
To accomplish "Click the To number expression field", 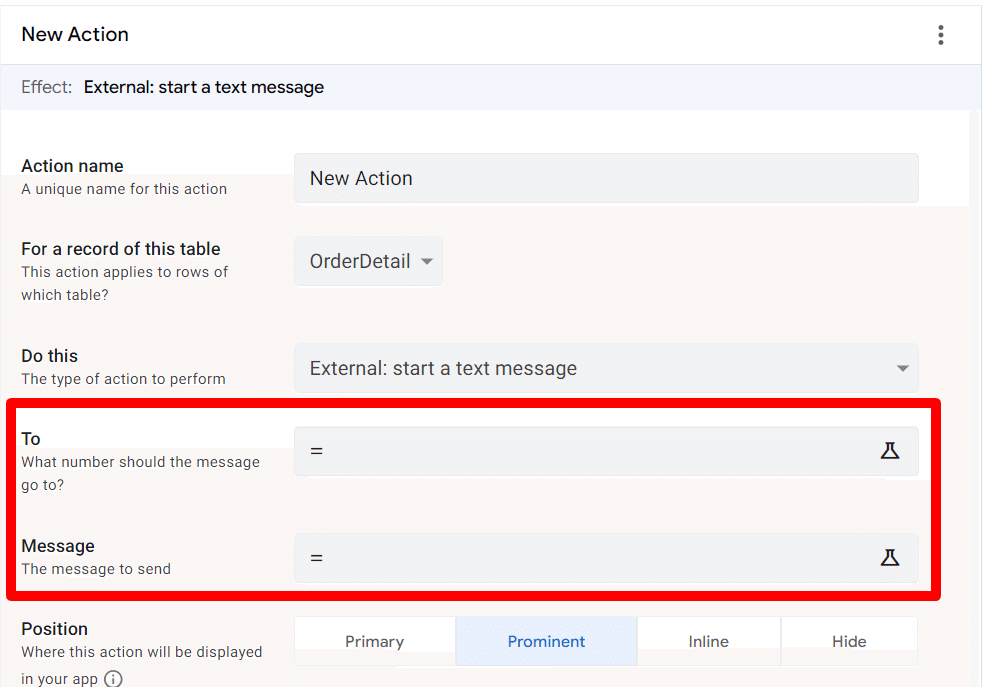I will point(590,451).
